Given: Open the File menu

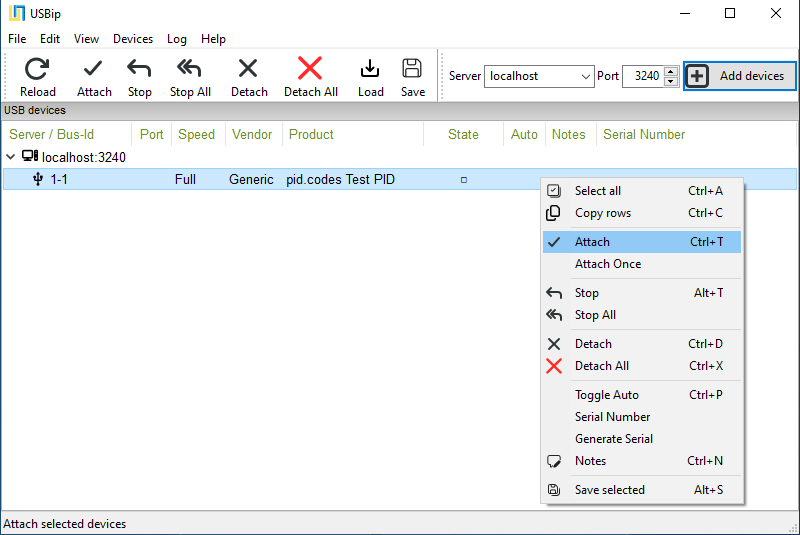Looking at the screenshot, I should (x=17, y=39).
